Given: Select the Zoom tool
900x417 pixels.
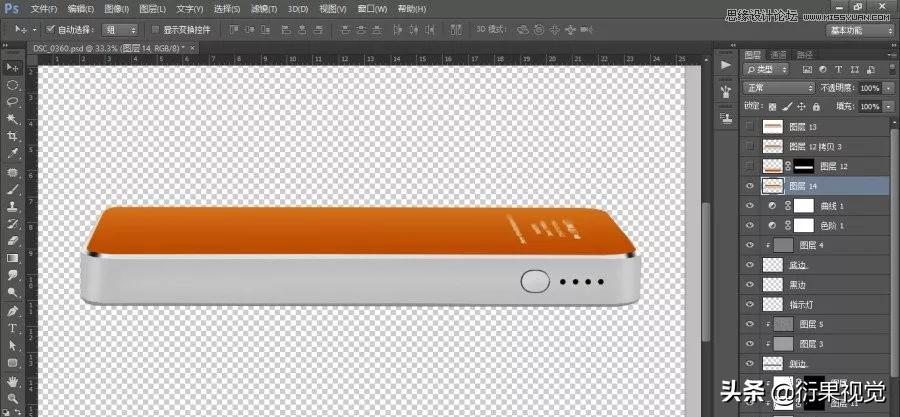Looking at the screenshot, I should coord(13,398).
